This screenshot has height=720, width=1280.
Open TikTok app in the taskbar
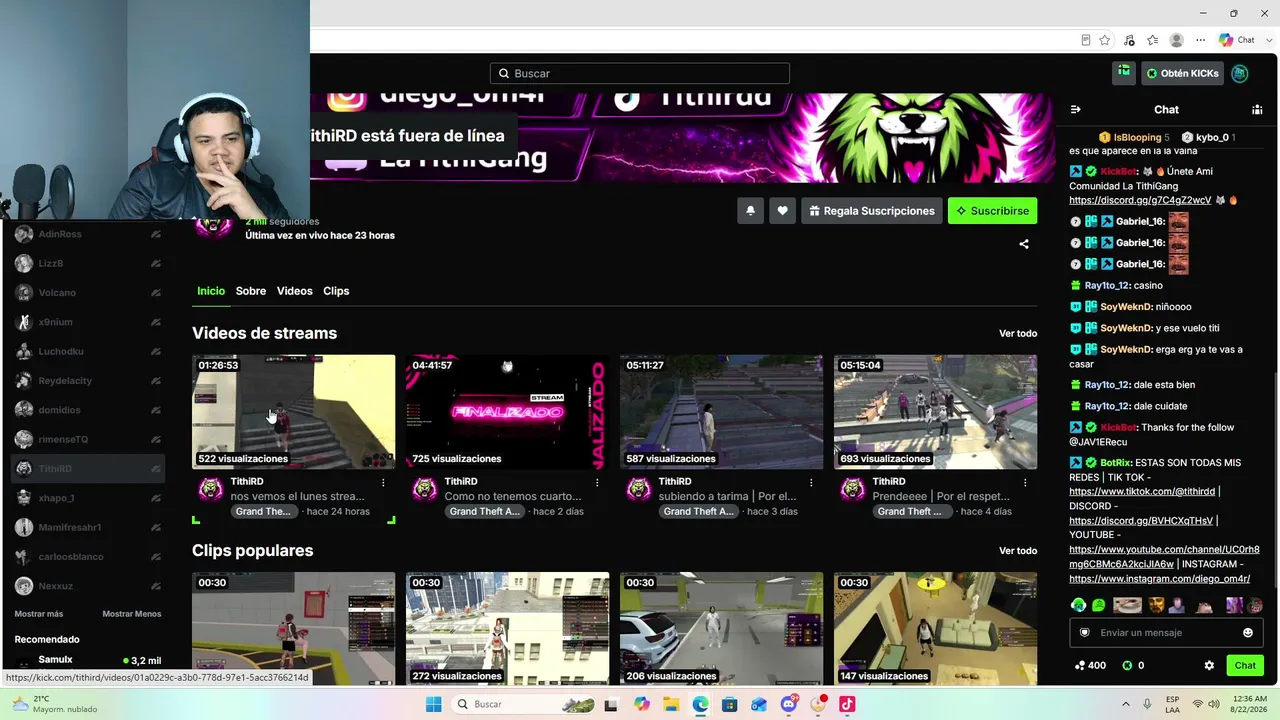pyautogui.click(x=847, y=704)
